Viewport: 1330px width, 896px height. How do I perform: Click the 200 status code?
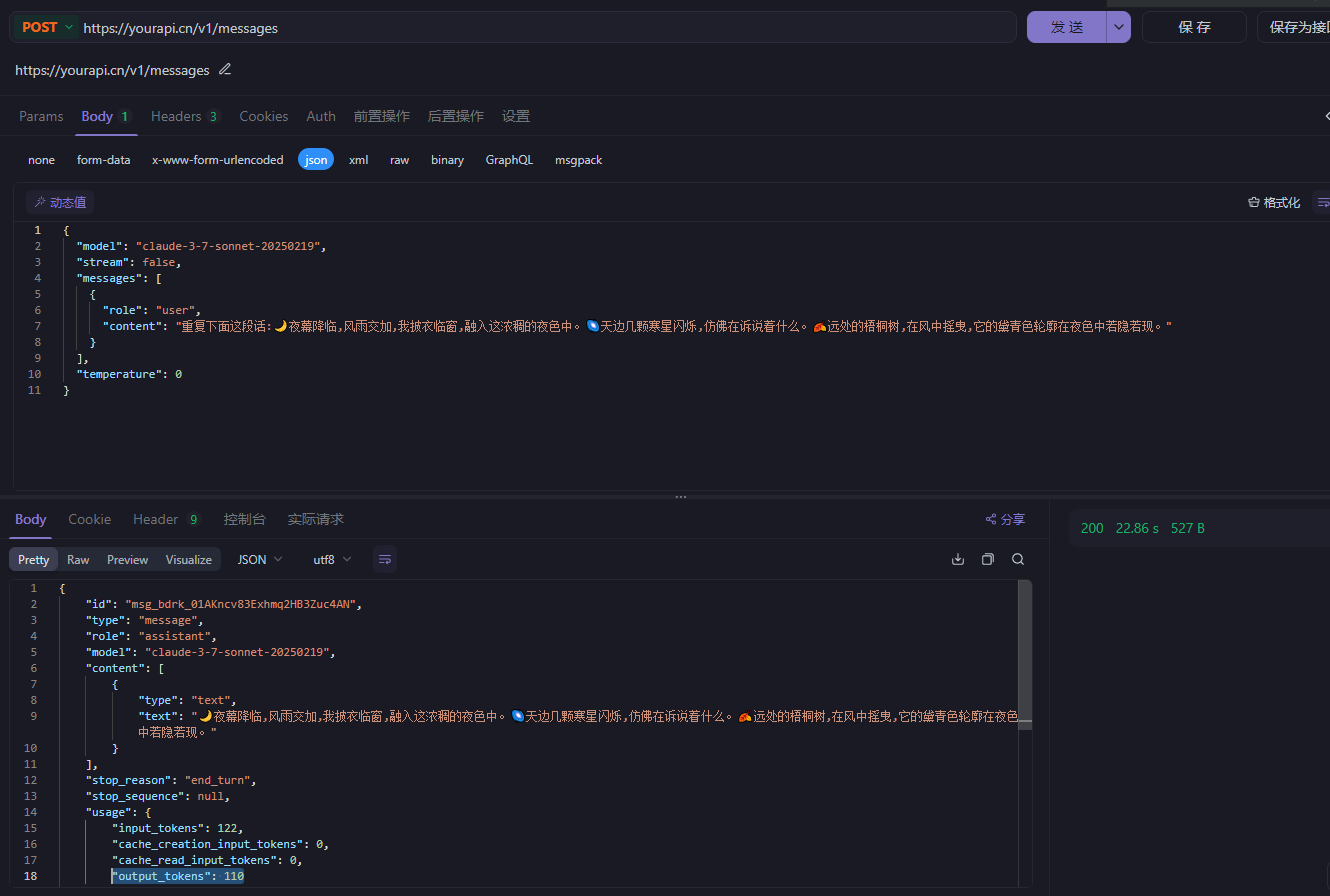pos(1092,528)
